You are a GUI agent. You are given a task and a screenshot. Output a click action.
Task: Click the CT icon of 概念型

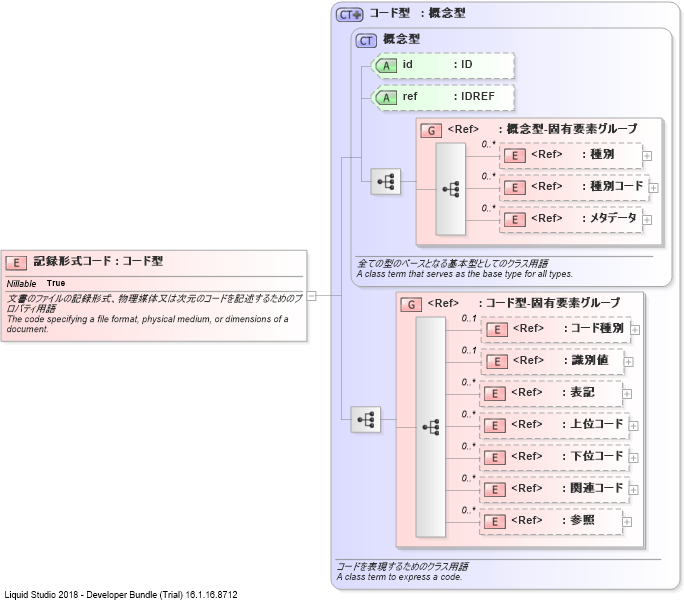point(366,41)
